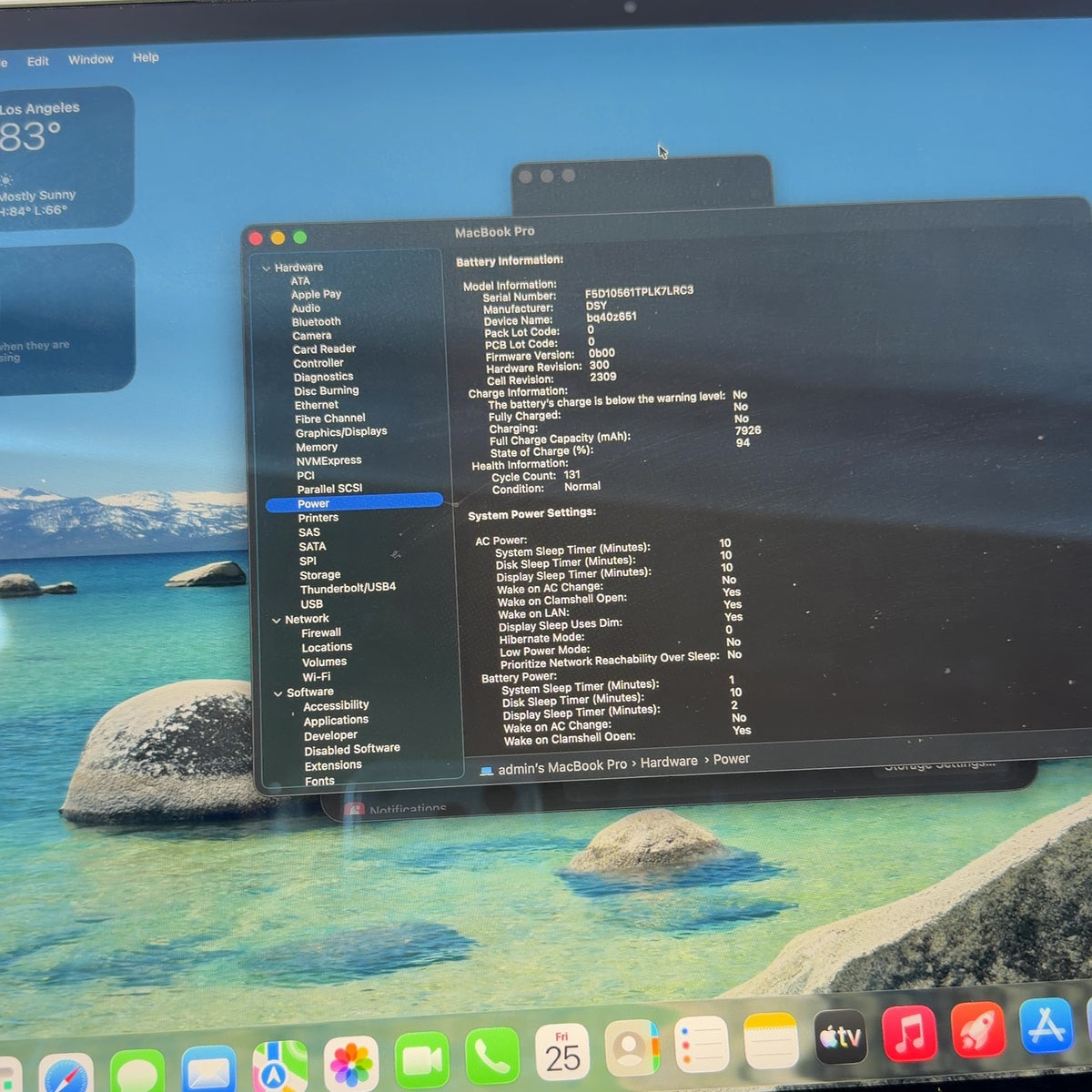Select Controller in the sidebar
Image resolution: width=1092 pixels, height=1092 pixels.
click(x=318, y=363)
